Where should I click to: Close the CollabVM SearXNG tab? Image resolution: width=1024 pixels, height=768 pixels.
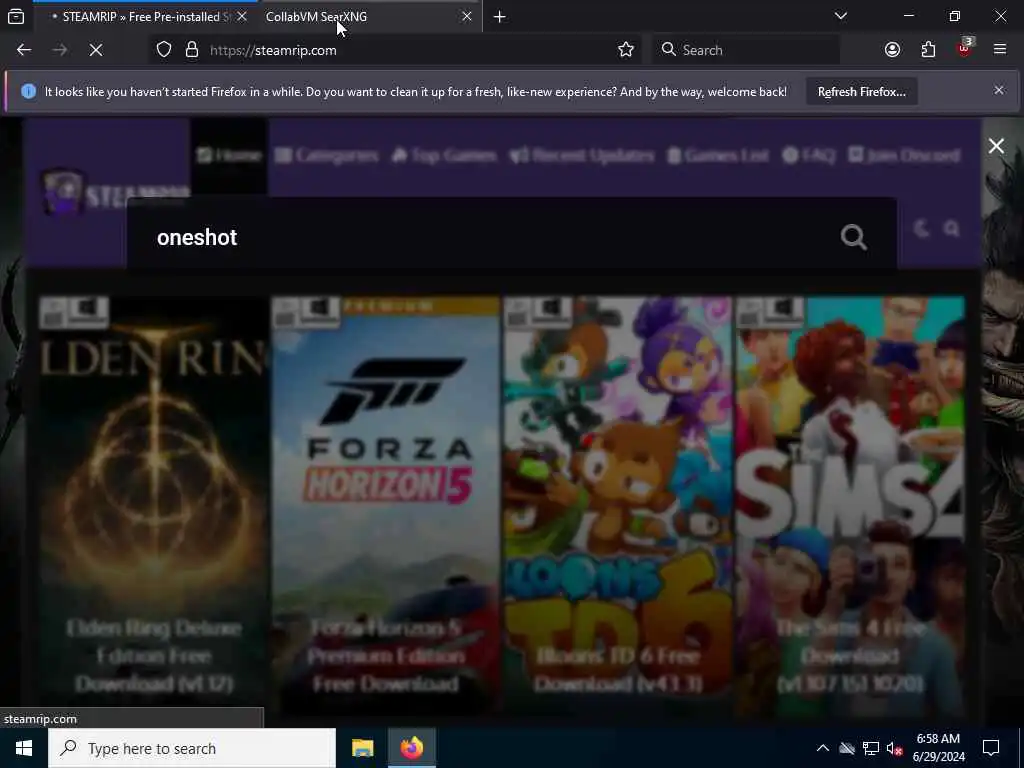click(467, 16)
